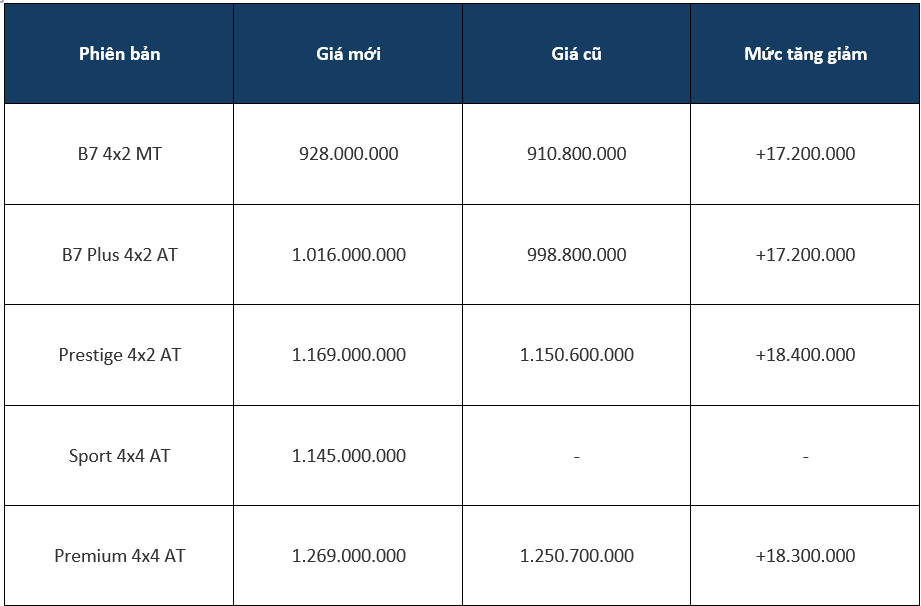Click the +18.300.000 change value

point(805,556)
